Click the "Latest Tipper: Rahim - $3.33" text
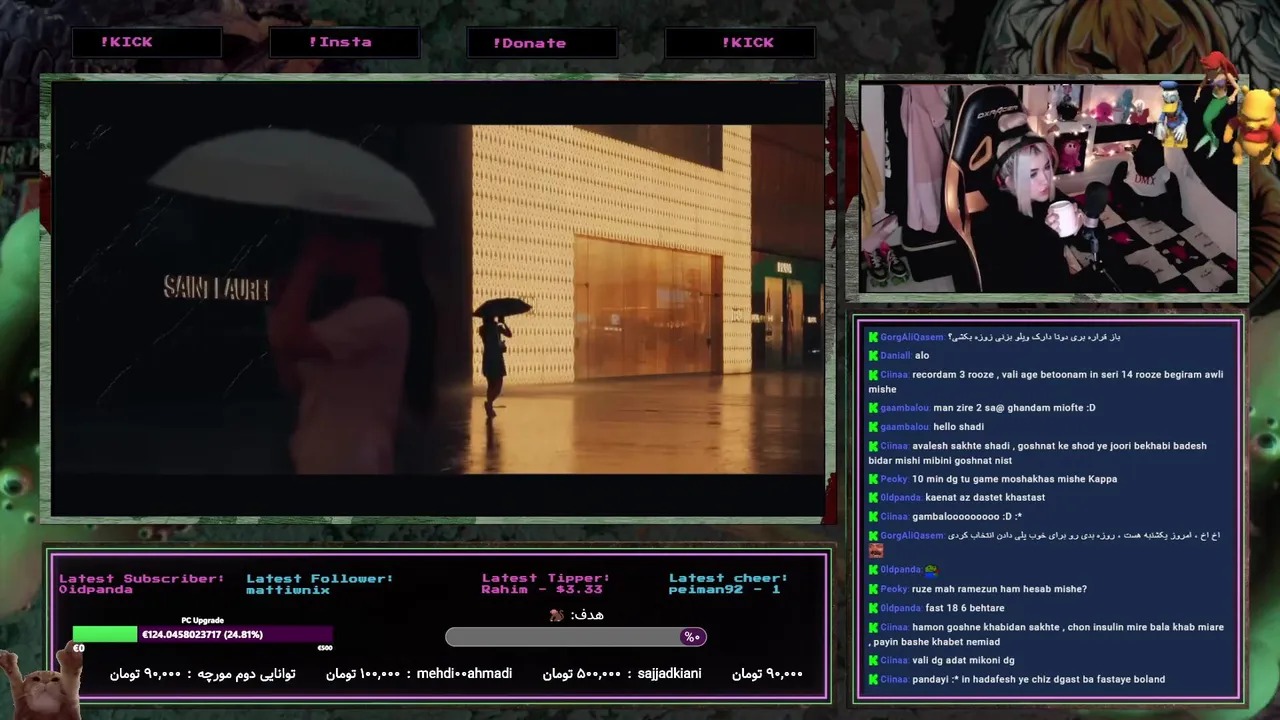Image resolution: width=1280 pixels, height=720 pixels. 546,584
